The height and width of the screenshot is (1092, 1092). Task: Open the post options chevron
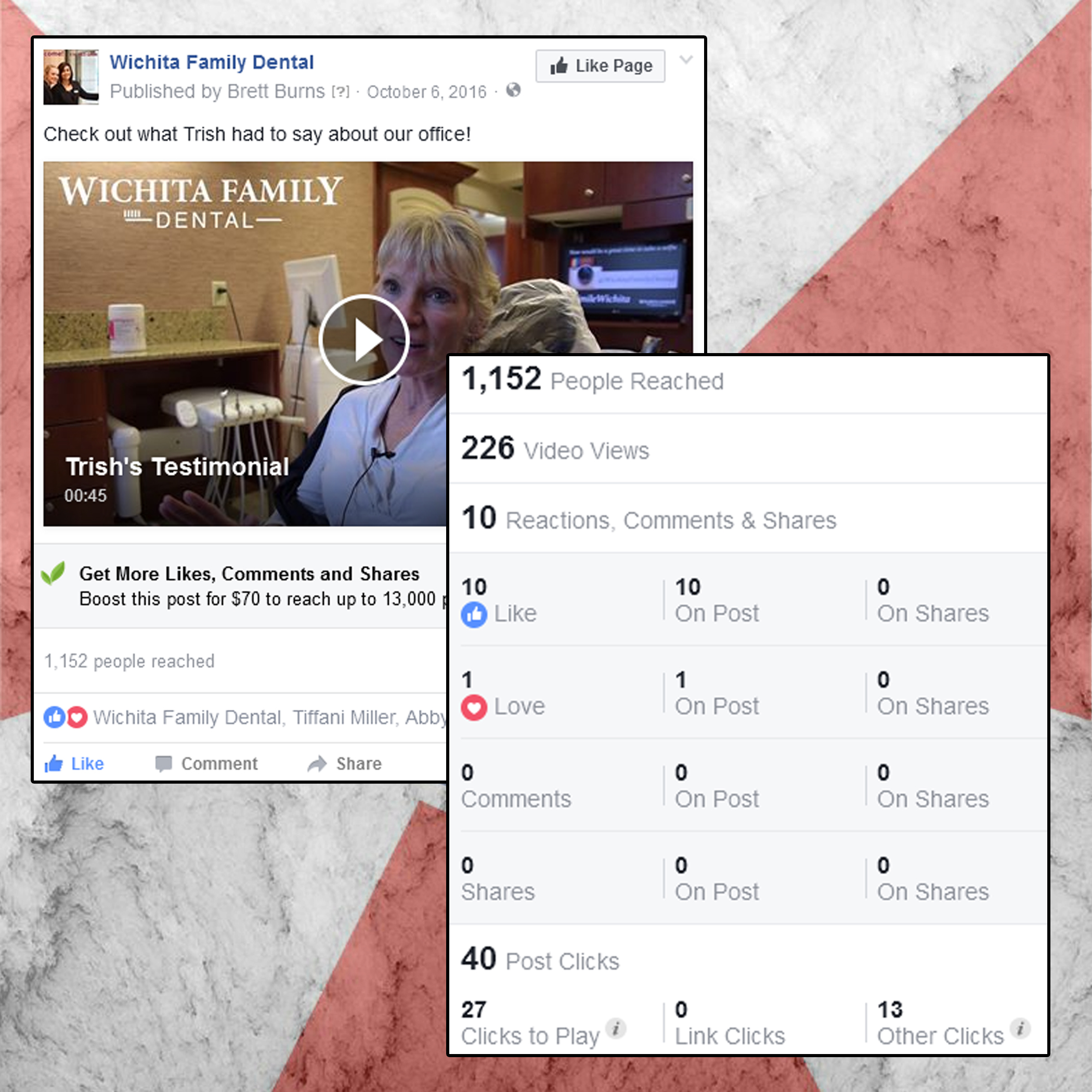(685, 60)
